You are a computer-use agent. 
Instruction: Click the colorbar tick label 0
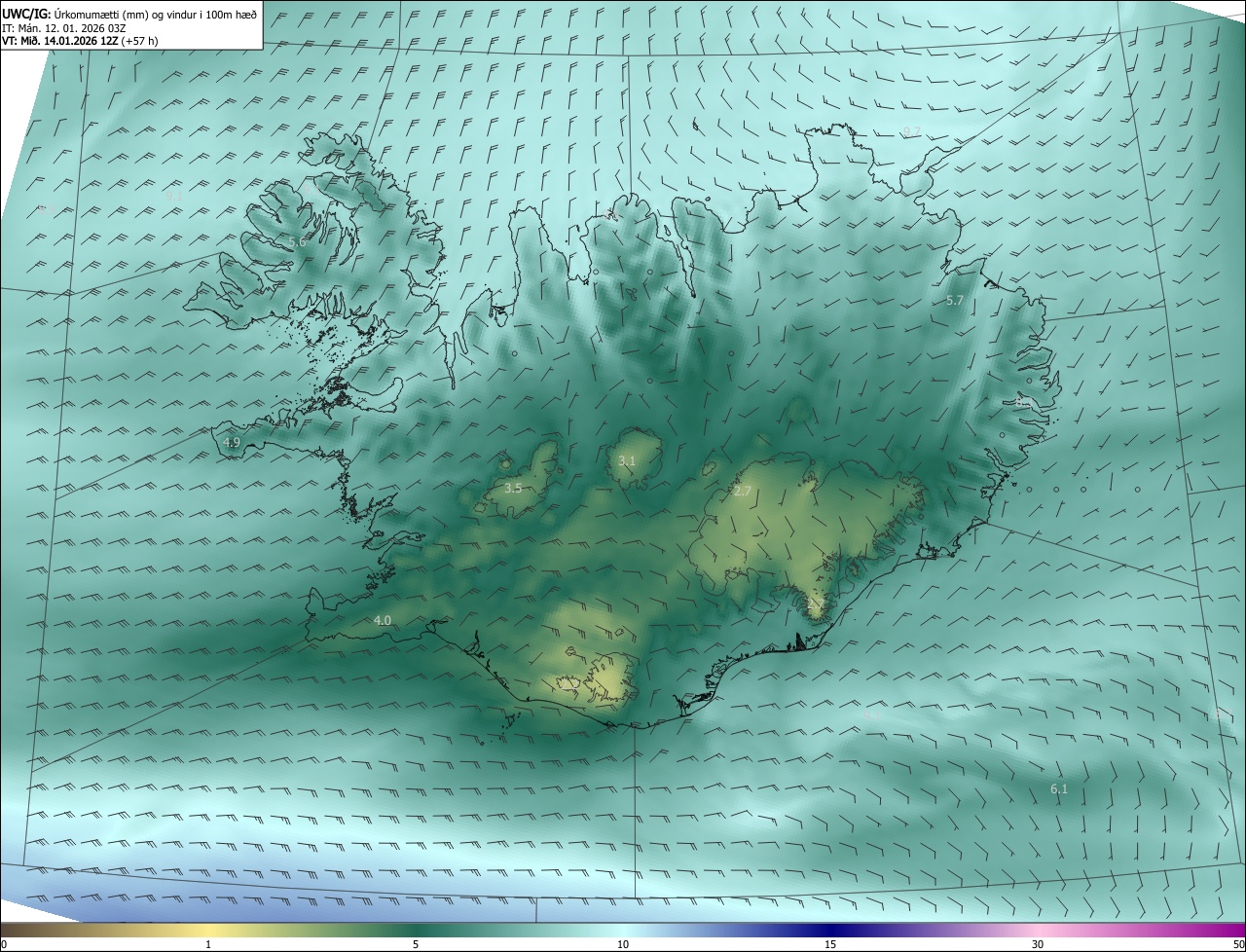pos(4,944)
